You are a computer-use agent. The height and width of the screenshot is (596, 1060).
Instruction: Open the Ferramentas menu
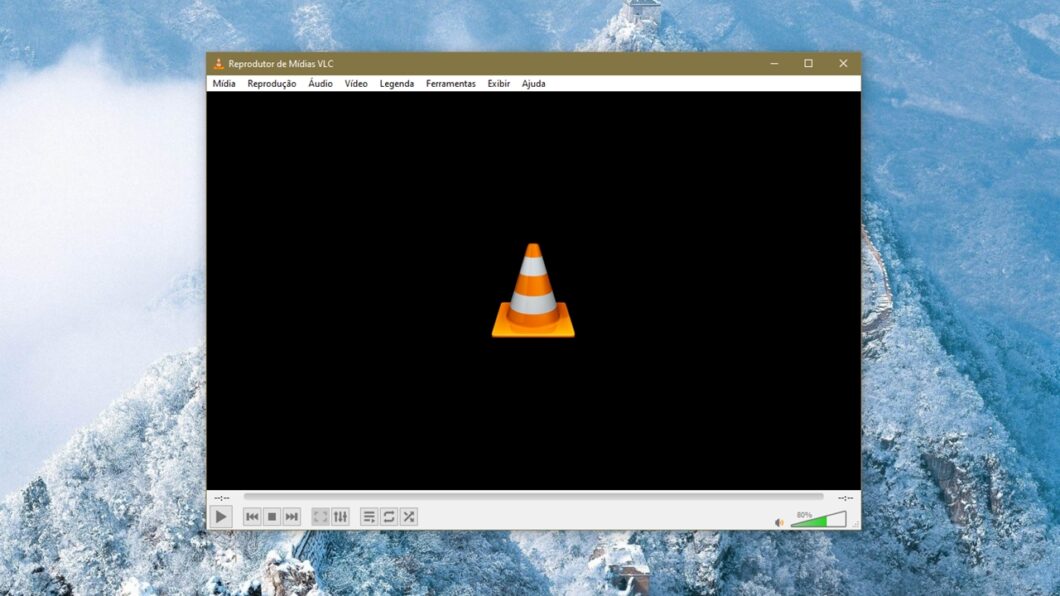coord(450,84)
